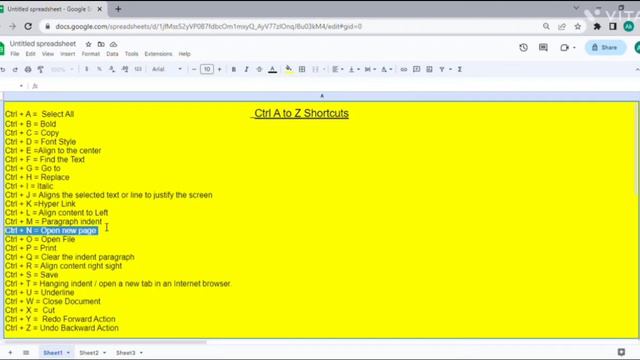Rename the Untitled spreadsheet title
The width and height of the screenshot is (640, 360).
click(x=43, y=44)
